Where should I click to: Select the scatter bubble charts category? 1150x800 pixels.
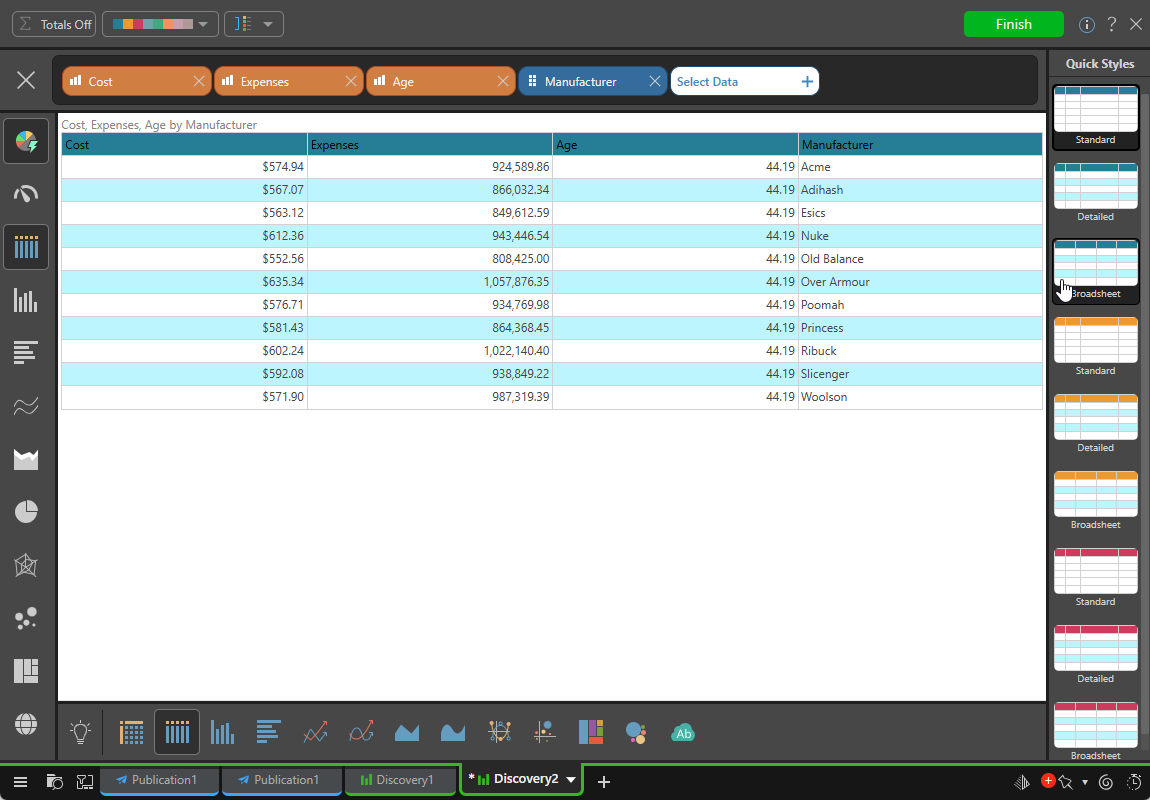26,618
